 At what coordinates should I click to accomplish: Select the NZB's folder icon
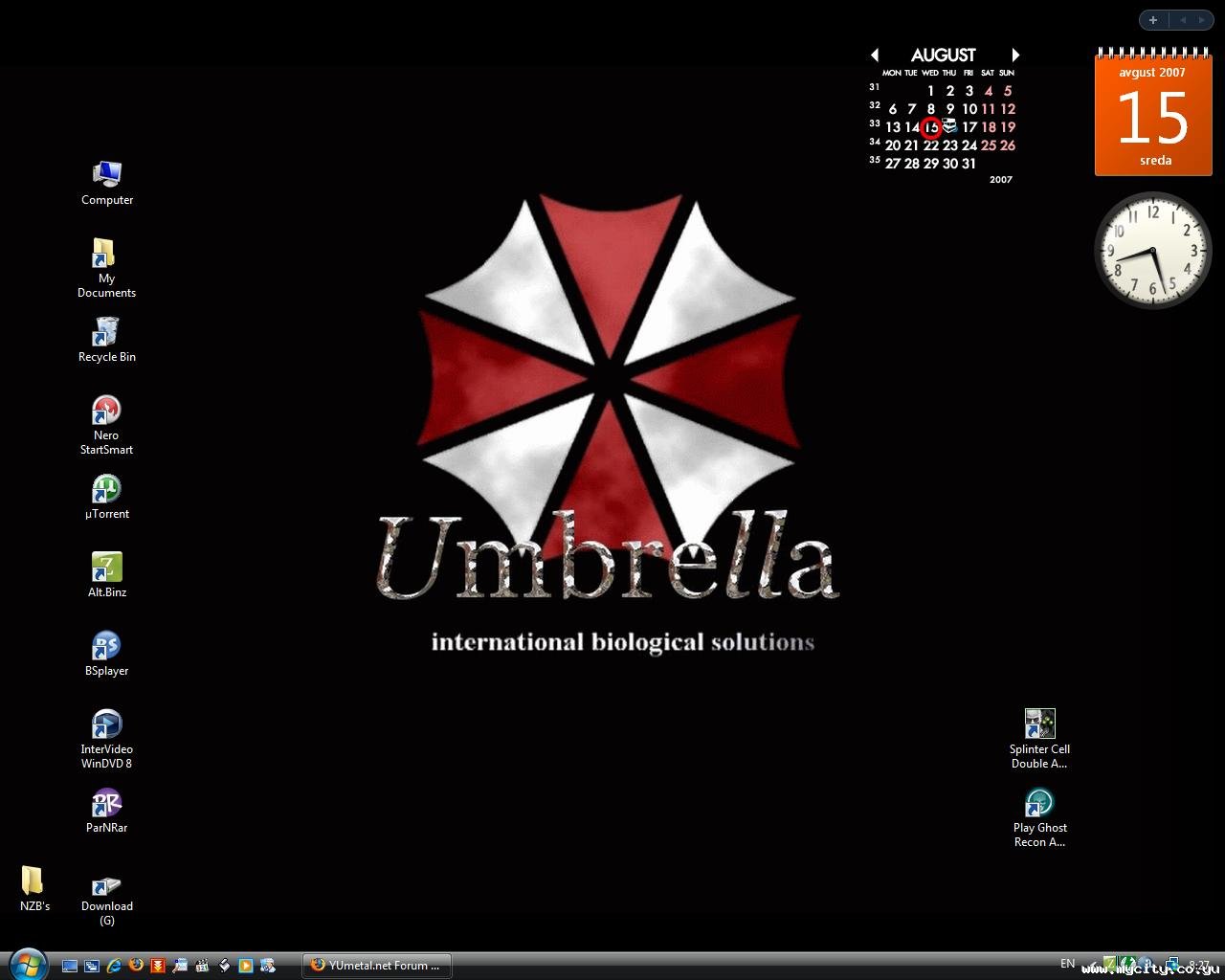click(34, 889)
